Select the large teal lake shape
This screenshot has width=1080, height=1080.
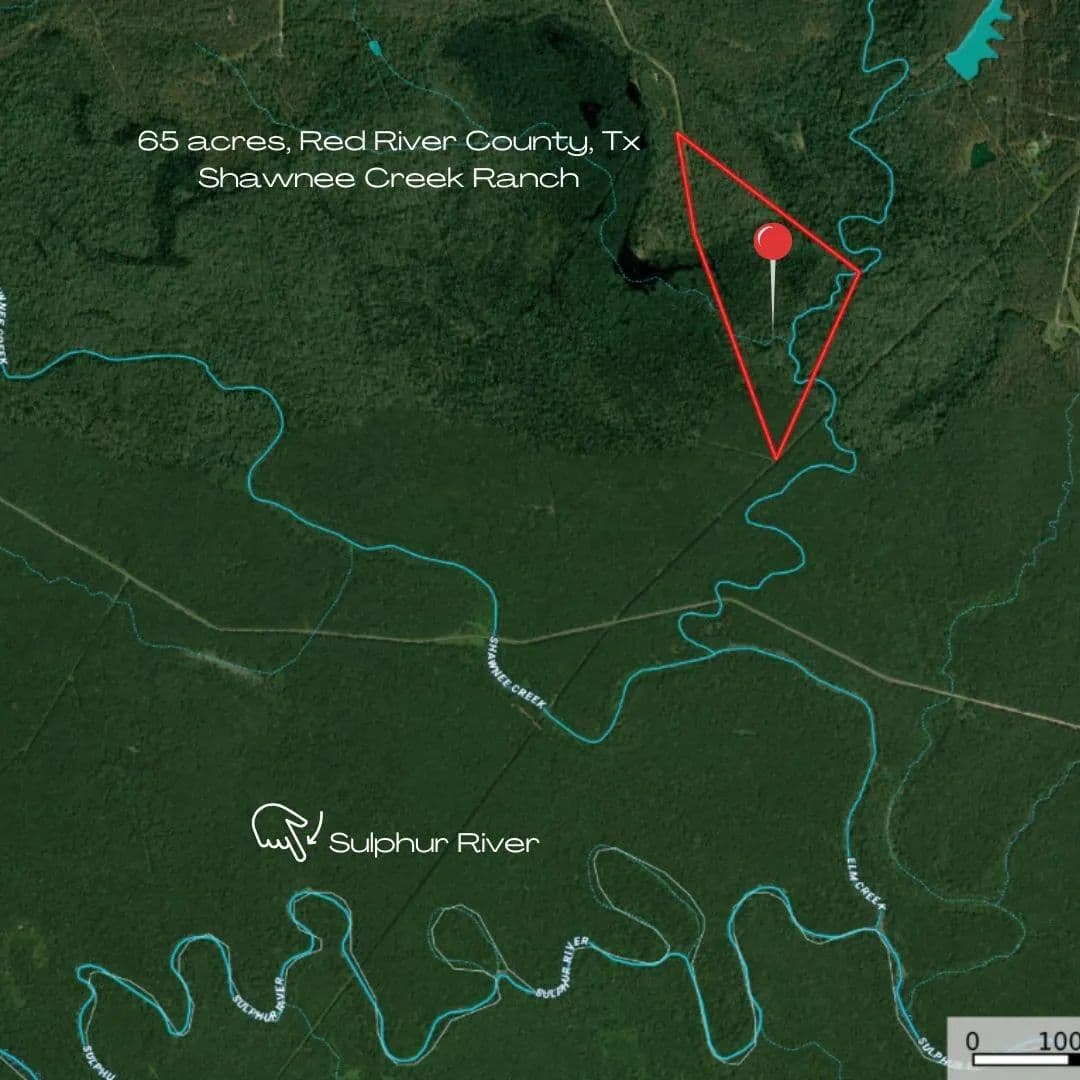click(x=978, y=41)
